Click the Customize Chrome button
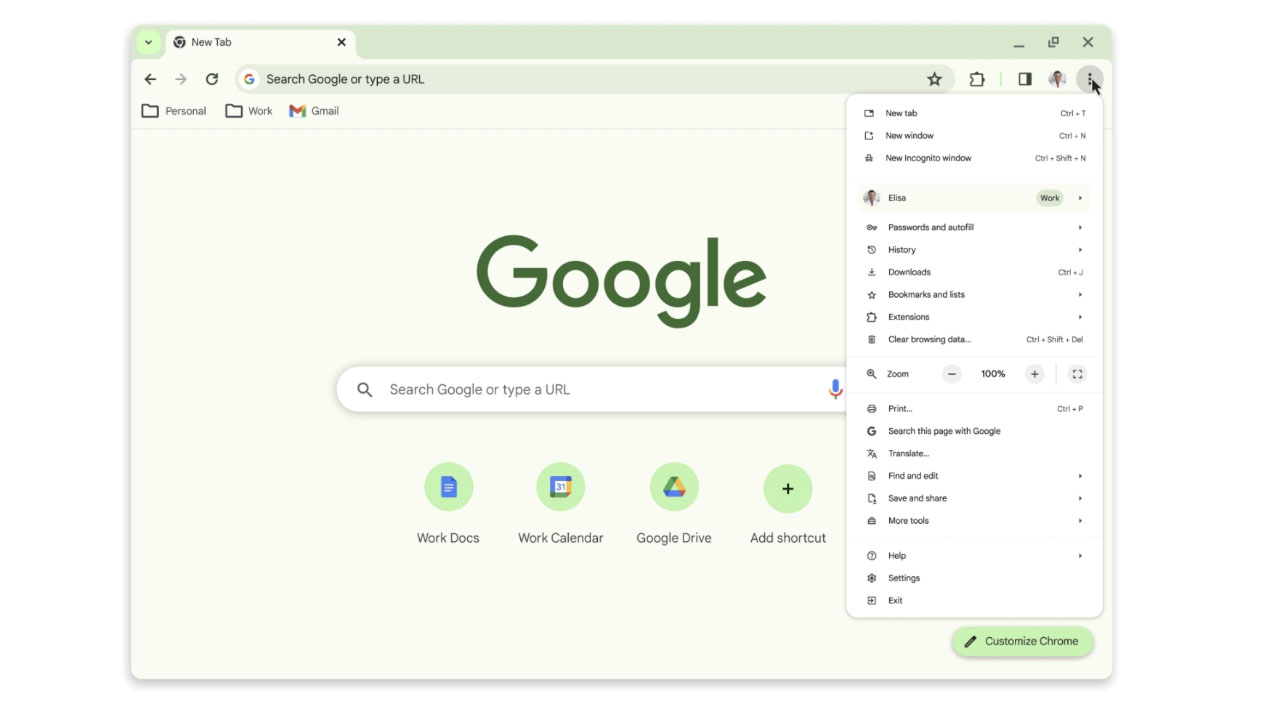The height and width of the screenshot is (720, 1280). tap(1022, 641)
